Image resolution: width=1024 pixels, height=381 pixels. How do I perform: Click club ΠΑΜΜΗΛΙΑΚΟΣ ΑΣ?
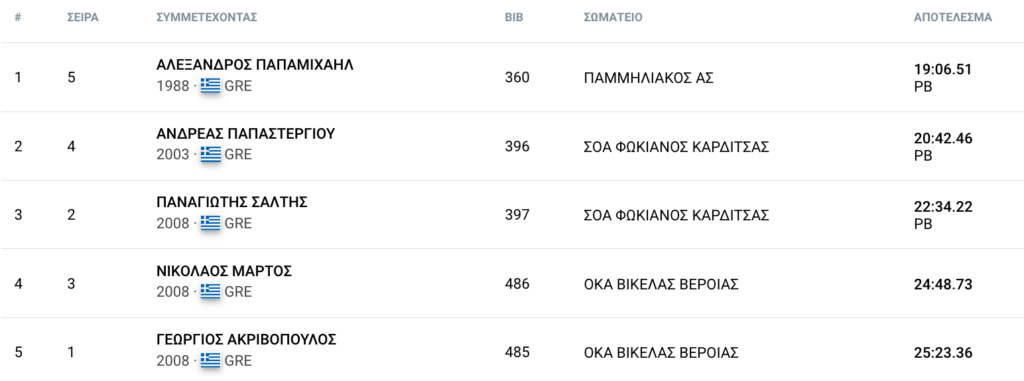(x=648, y=78)
